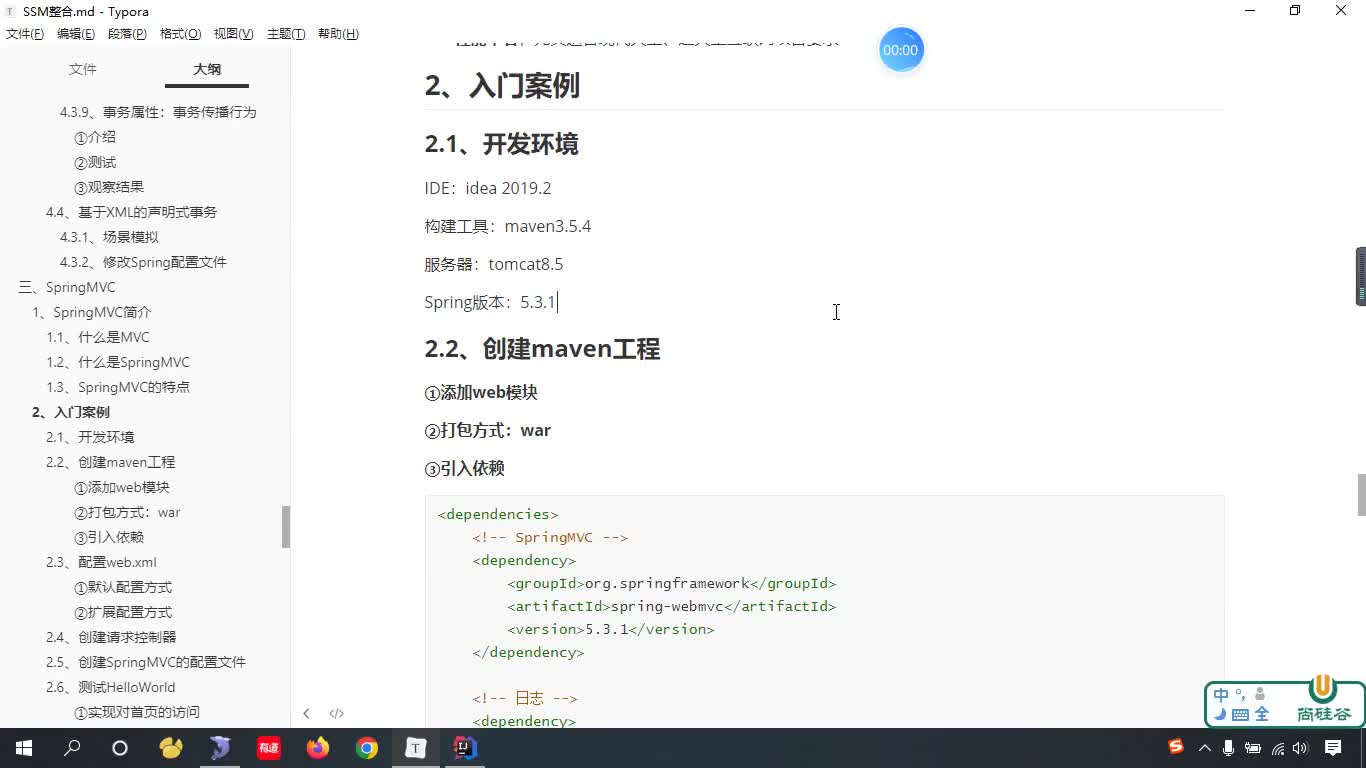Go to 4.4、基于XML的声明式事务
Viewport: 1366px width, 768px height.
131,212
